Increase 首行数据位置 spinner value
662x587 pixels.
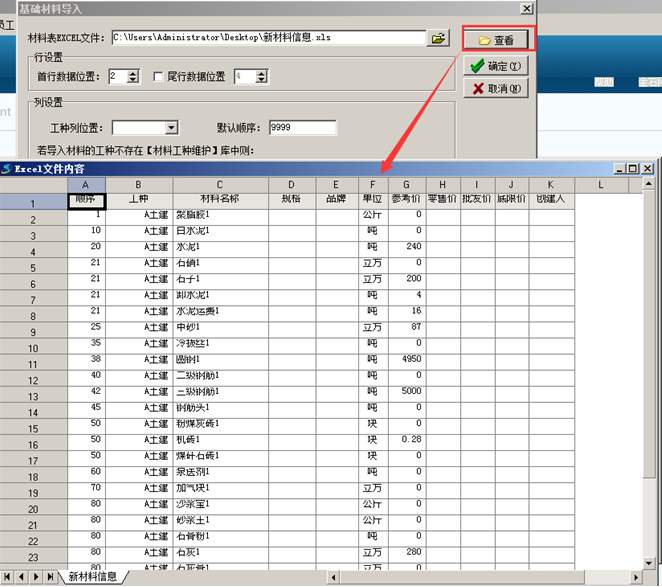134,72
